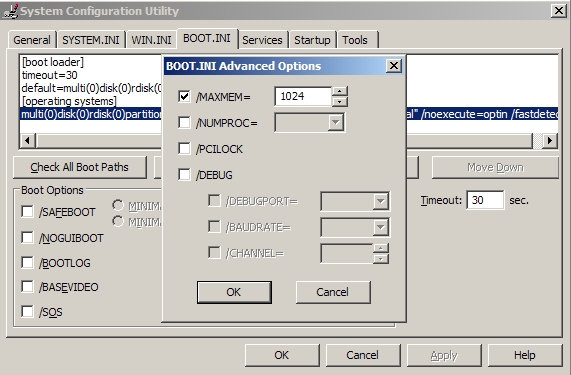Screen dimensions: 571x375
Task: Increase the /MAXMEM value with up arrow
Action: [x=340, y=91]
